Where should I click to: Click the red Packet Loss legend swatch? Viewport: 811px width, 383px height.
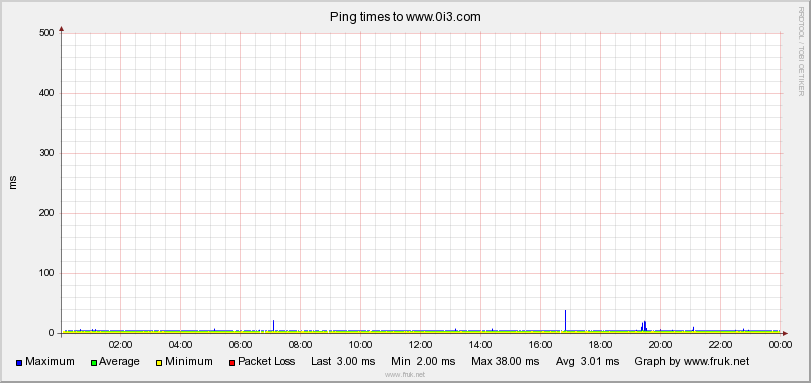pyautogui.click(x=232, y=363)
